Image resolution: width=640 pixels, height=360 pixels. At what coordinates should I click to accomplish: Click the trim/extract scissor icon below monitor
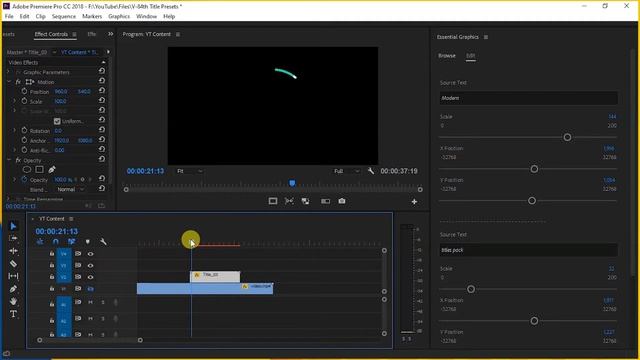coord(289,201)
